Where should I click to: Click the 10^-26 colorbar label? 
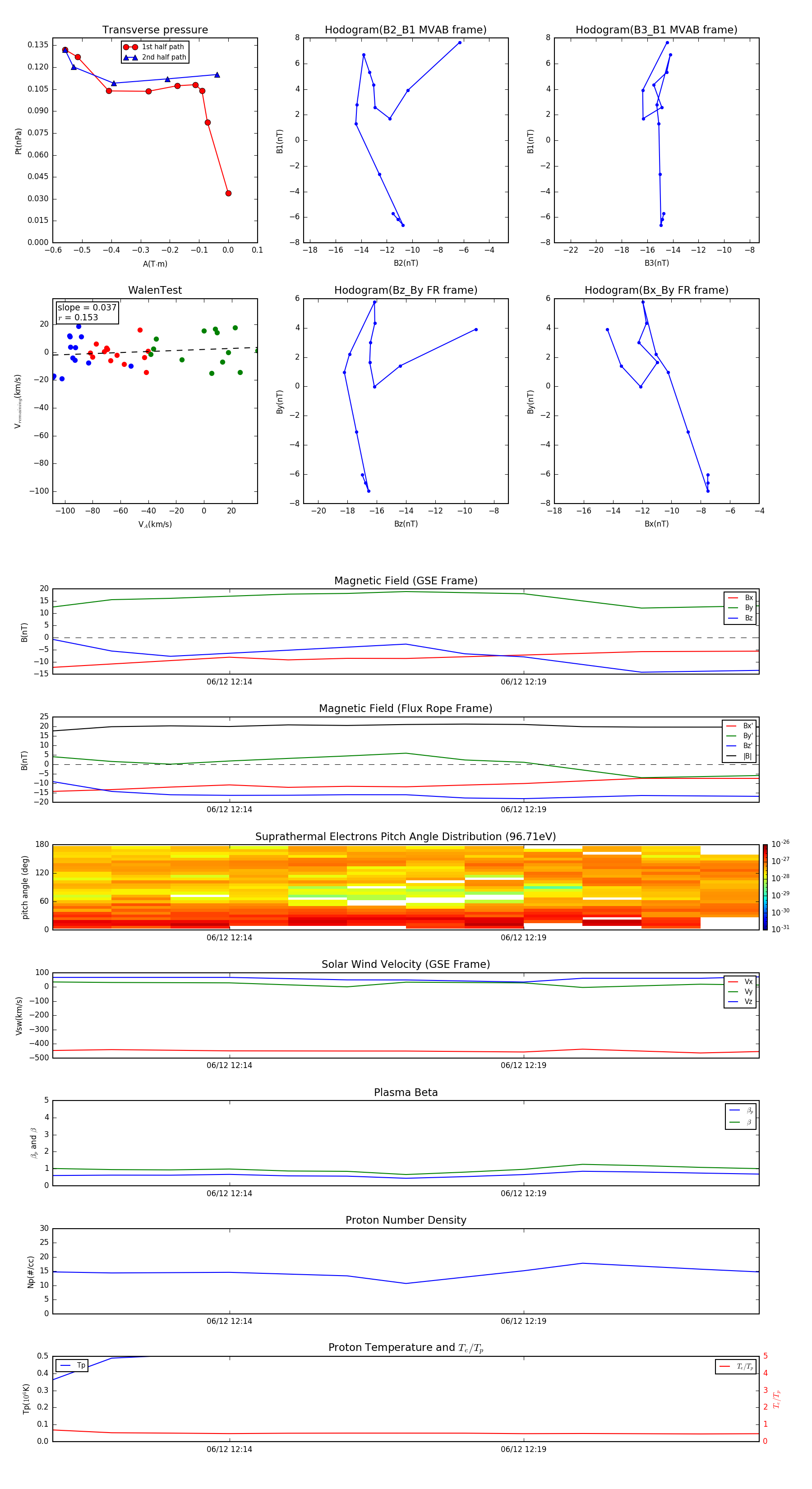pyautogui.click(x=780, y=844)
